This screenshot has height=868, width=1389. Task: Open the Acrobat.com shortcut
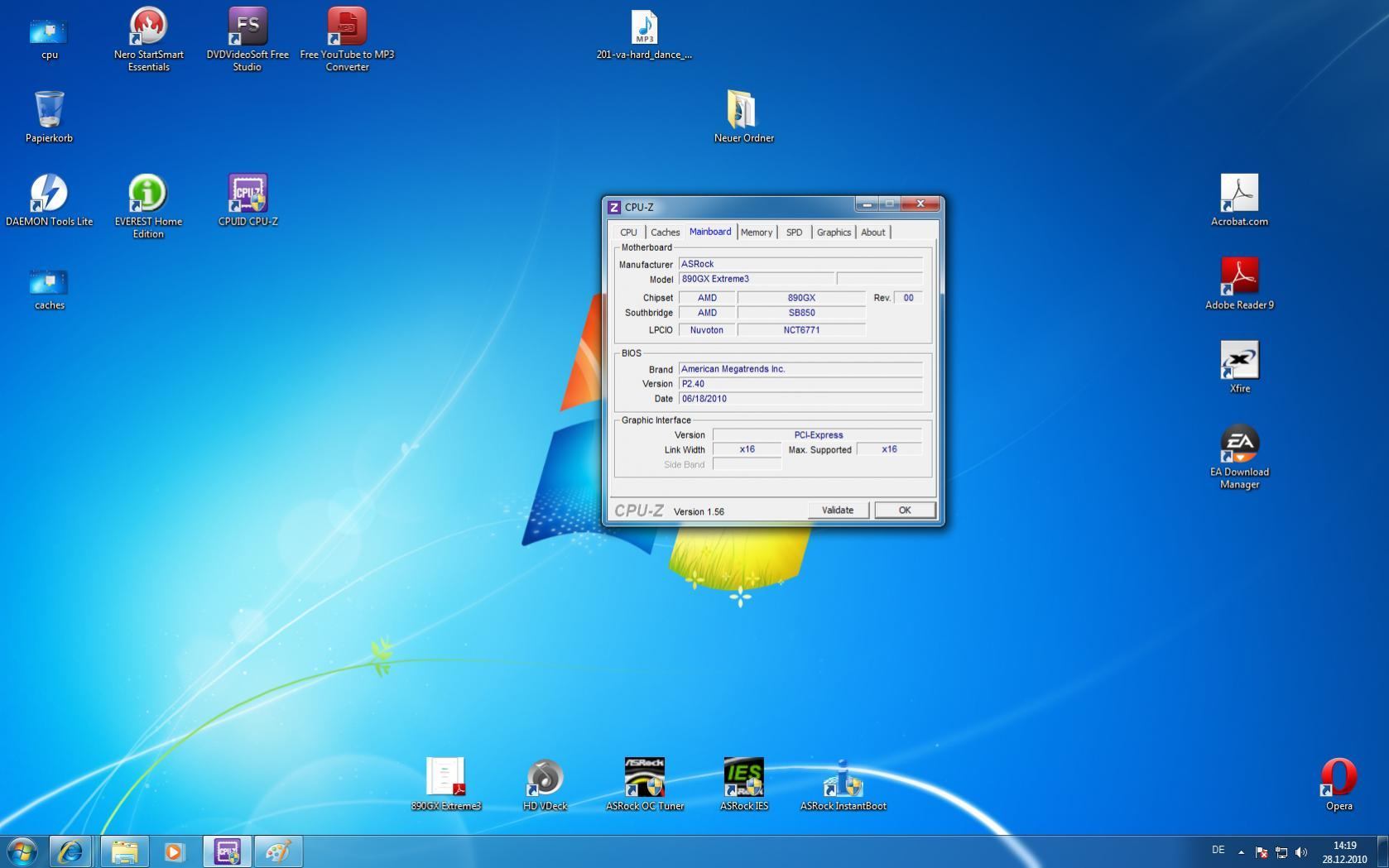pos(1239,200)
